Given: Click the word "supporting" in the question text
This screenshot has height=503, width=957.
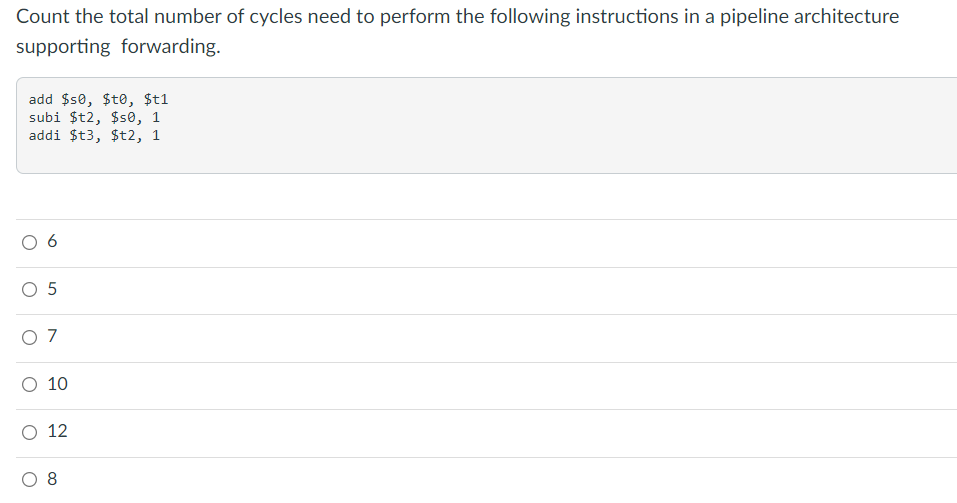Looking at the screenshot, I should [x=63, y=46].
